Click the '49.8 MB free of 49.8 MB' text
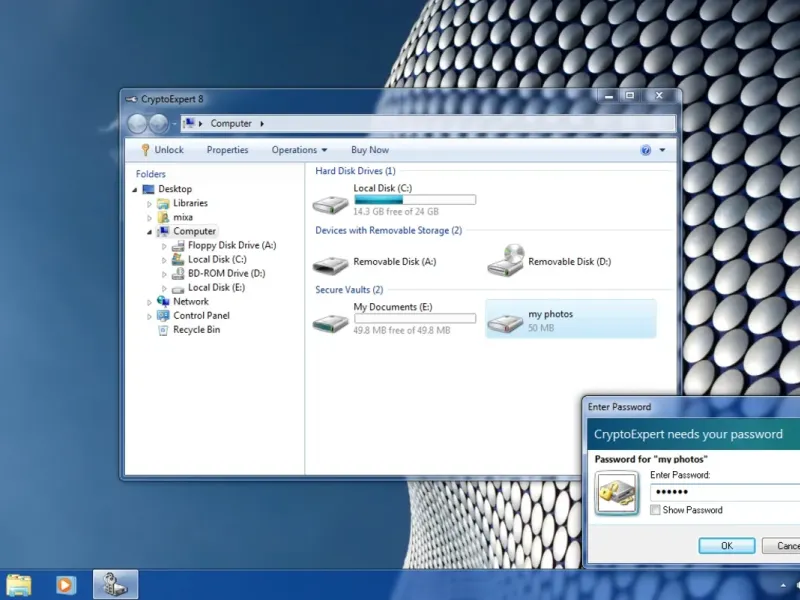This screenshot has height=600, width=800. [402, 331]
